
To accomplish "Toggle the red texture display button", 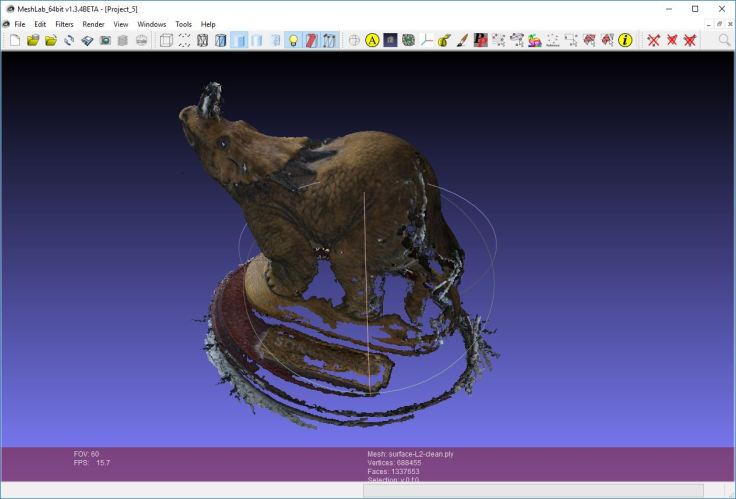I will pos(311,40).
